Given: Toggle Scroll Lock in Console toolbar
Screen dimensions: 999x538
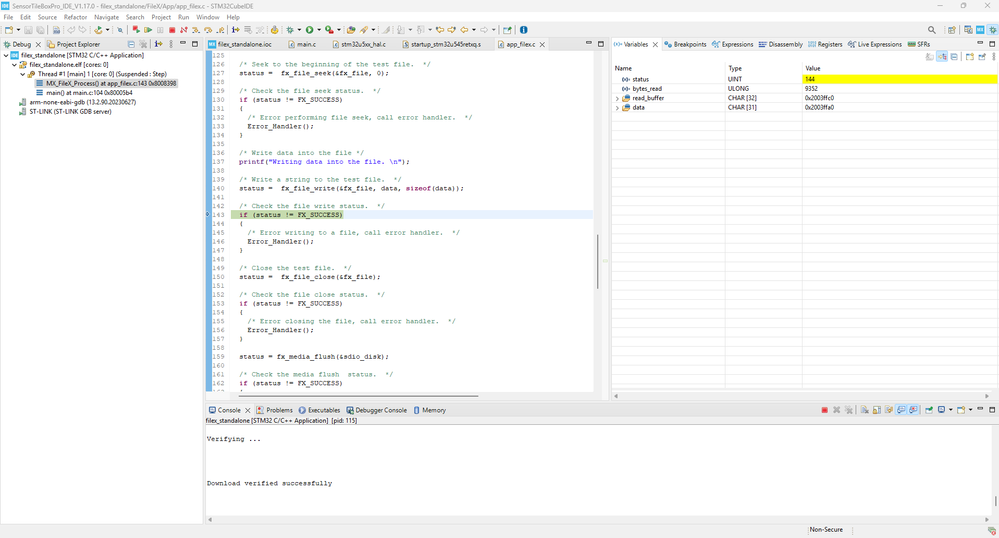Looking at the screenshot, I should click(877, 410).
